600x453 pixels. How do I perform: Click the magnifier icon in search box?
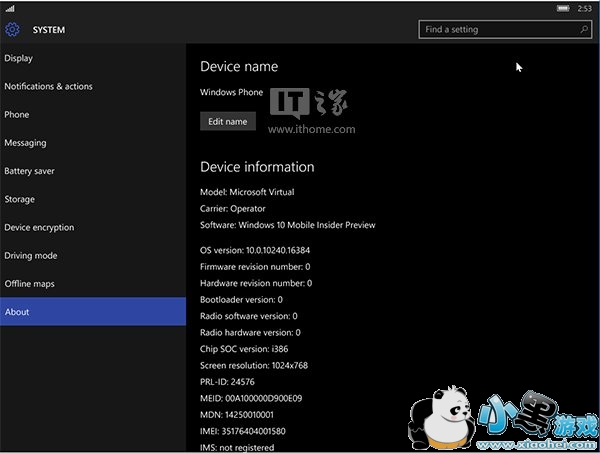(582, 30)
